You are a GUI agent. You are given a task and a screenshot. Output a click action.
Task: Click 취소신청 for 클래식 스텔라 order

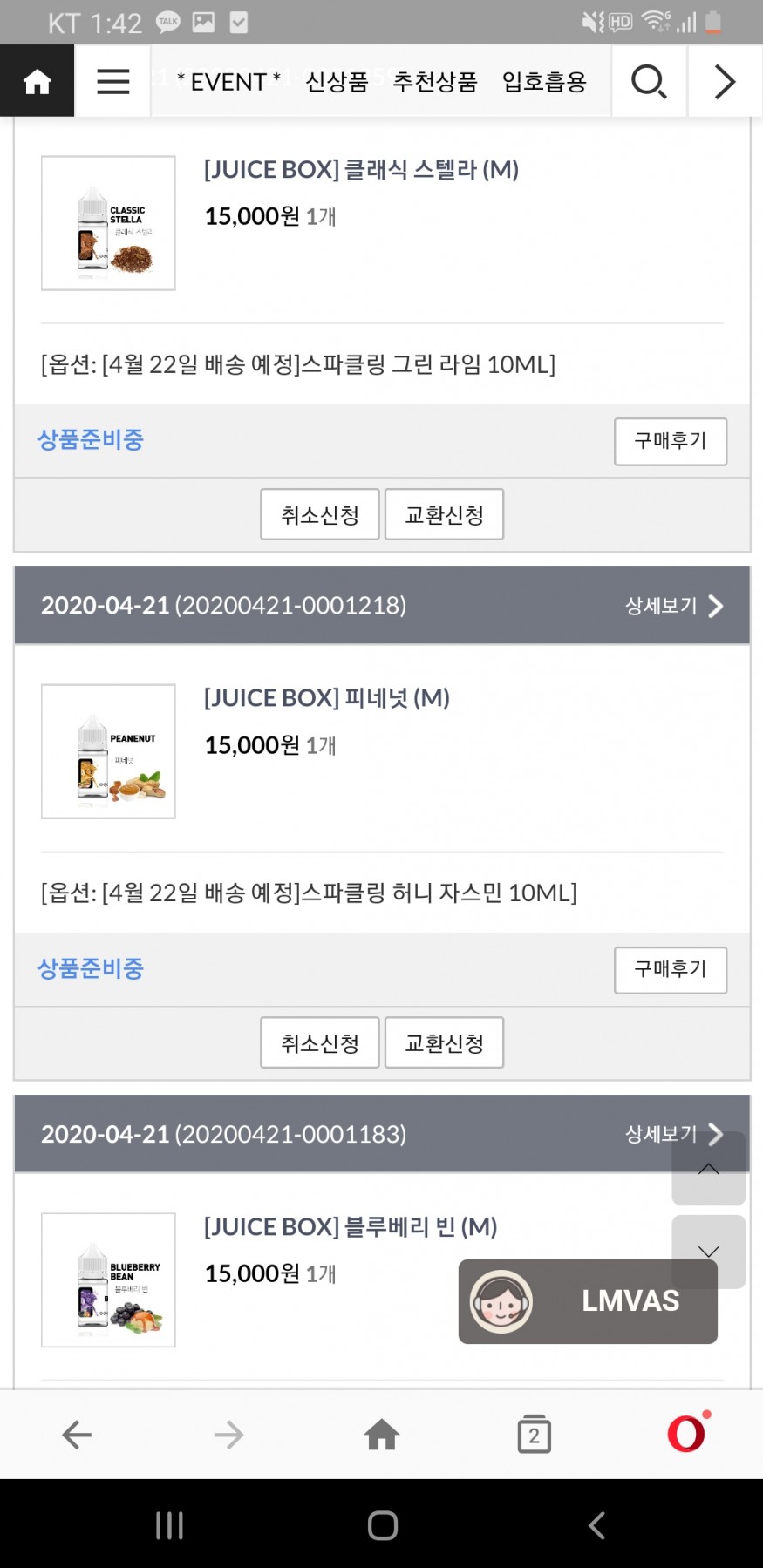tap(320, 514)
